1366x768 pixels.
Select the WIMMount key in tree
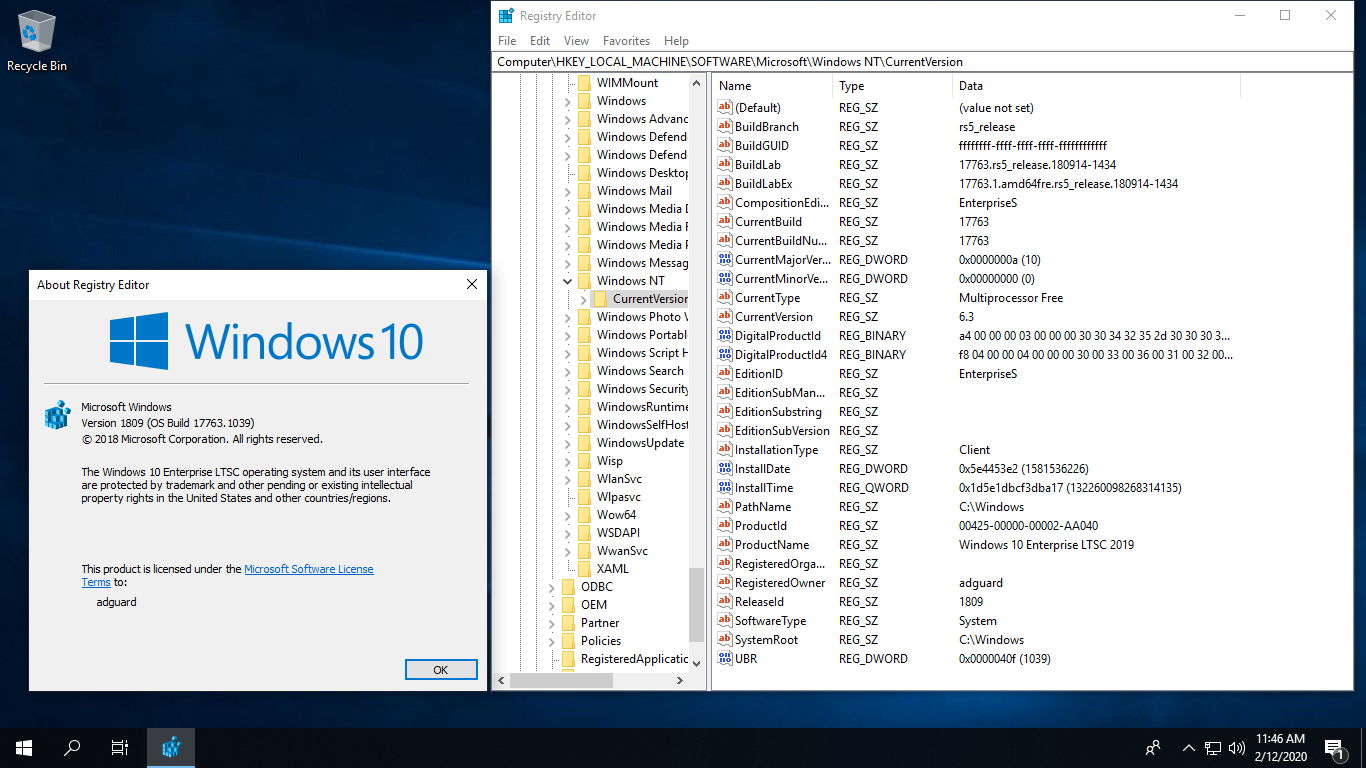pos(627,83)
